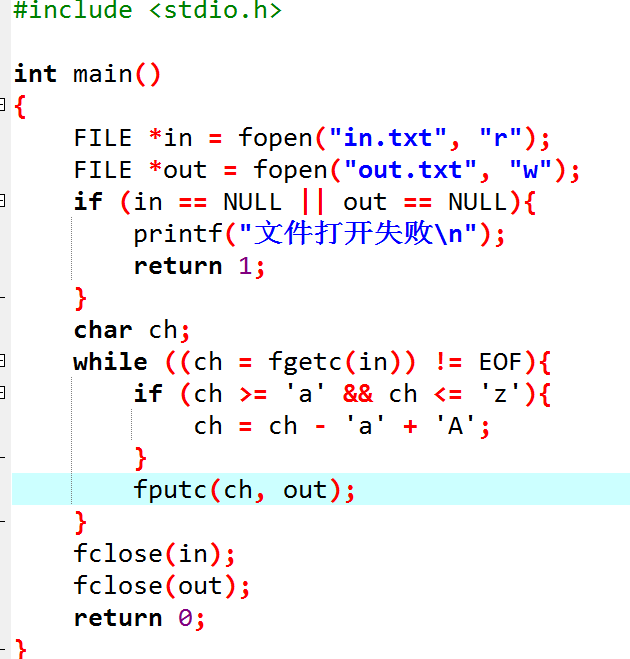Click 'EOF' in the while condition
630x659 pixels.
[500, 362]
